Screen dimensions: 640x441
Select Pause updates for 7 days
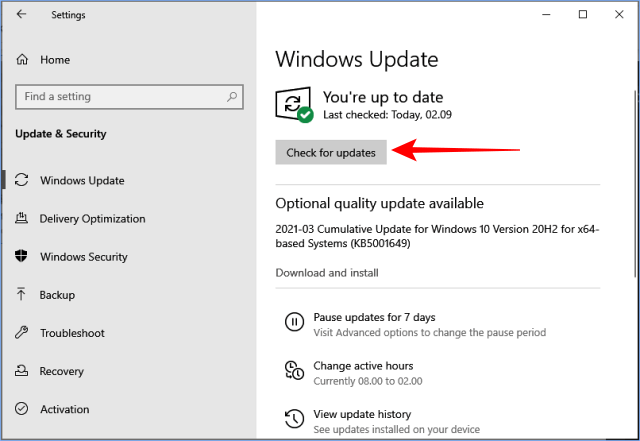tap(374, 317)
